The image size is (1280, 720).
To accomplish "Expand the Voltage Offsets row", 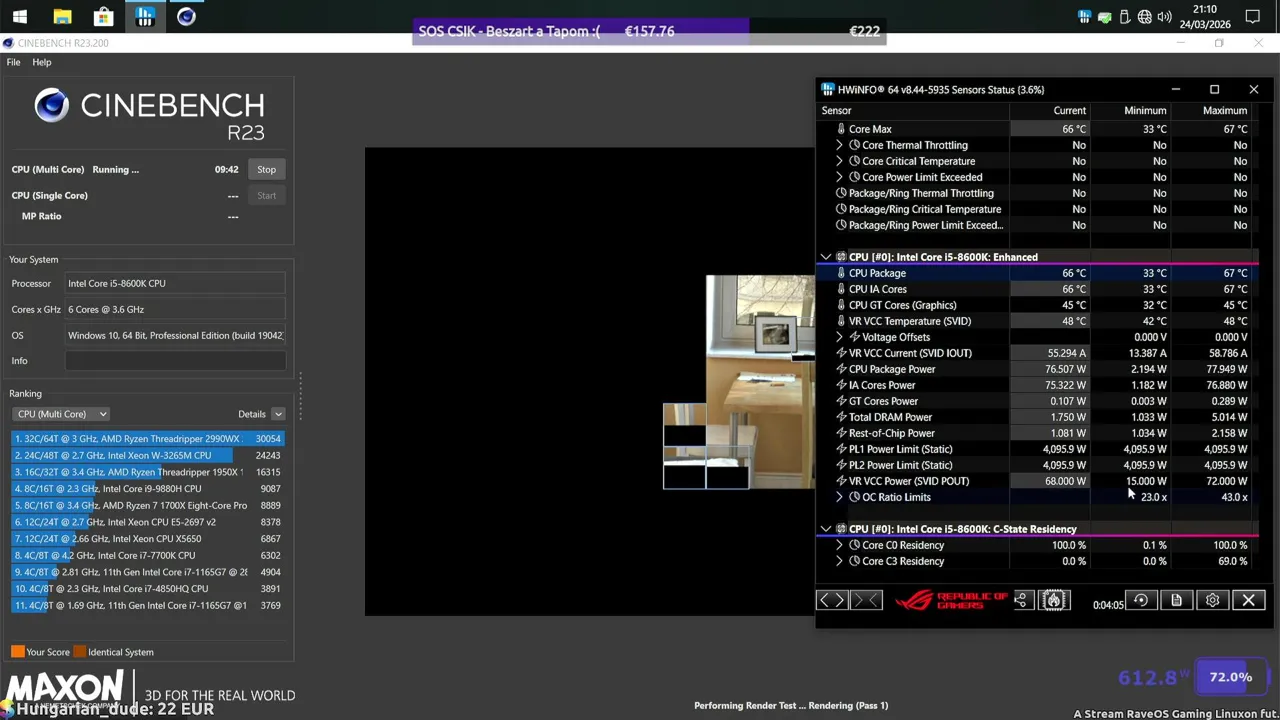I will (x=840, y=337).
